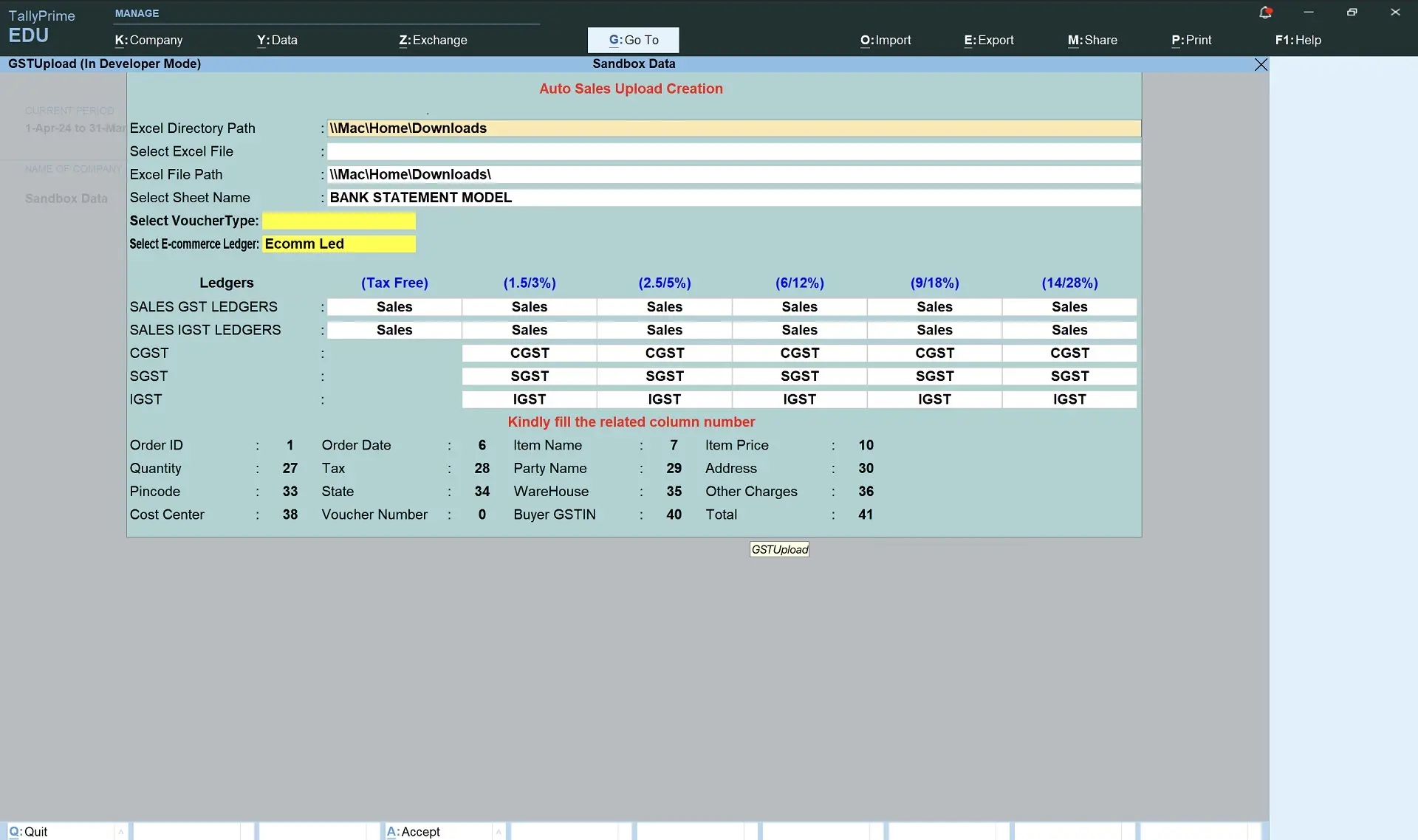
Task: Expand the Quit button caret
Action: tap(120, 832)
